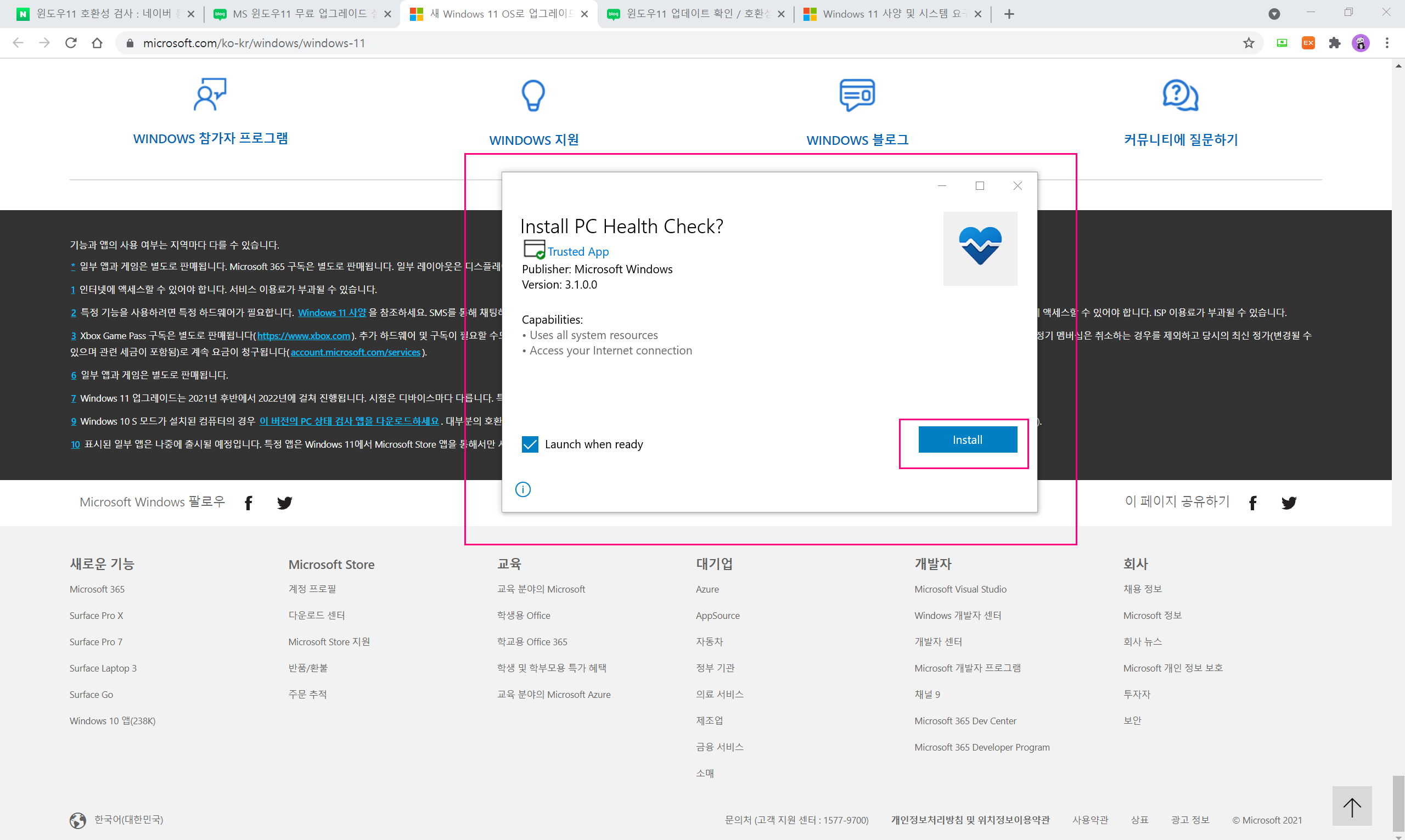This screenshot has width=1405, height=840.
Task: Open the info icon in install dialog
Action: pyautogui.click(x=523, y=489)
